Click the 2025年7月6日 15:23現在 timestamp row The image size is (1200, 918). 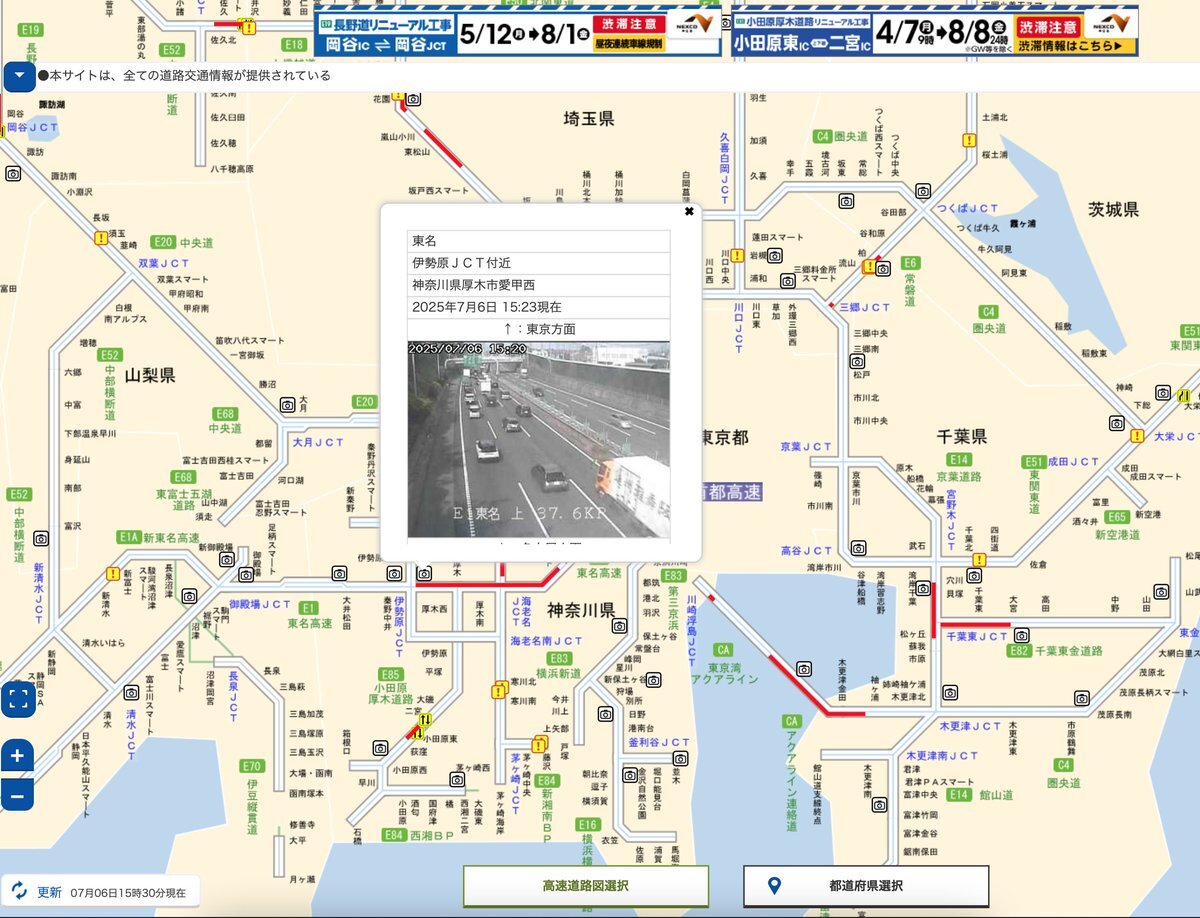pyautogui.click(x=539, y=308)
